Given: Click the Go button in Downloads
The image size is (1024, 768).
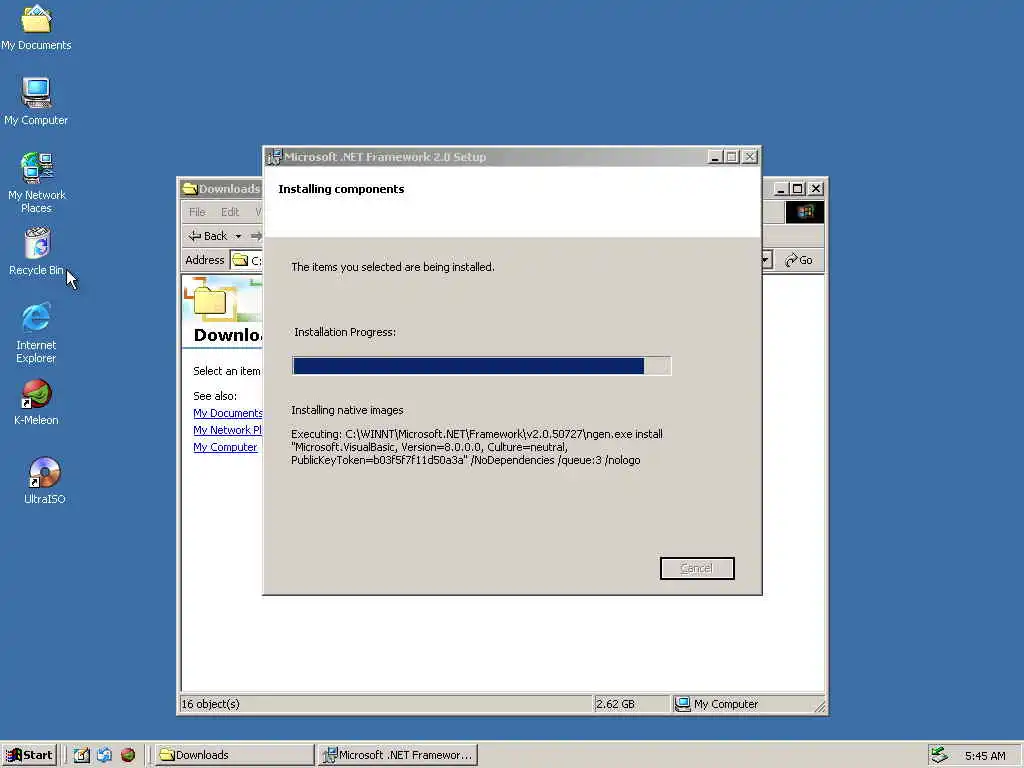Looking at the screenshot, I should click(x=799, y=260).
